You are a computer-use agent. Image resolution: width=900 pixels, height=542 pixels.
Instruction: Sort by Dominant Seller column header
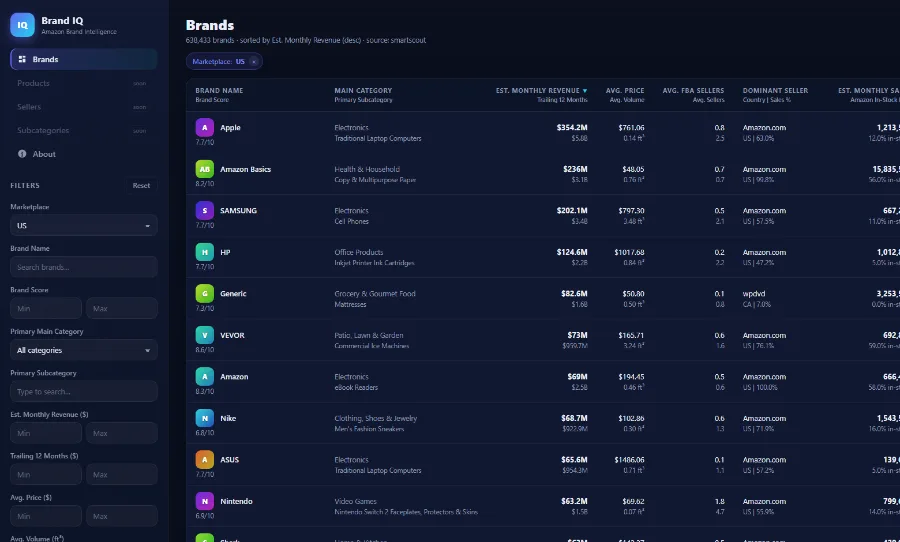775,91
